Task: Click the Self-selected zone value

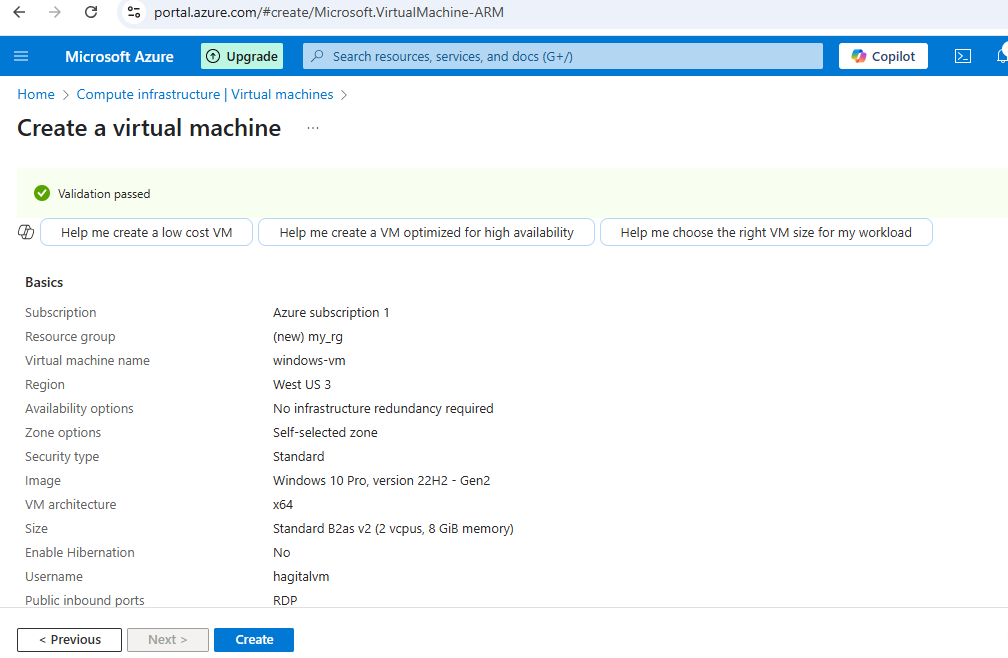Action: point(325,433)
